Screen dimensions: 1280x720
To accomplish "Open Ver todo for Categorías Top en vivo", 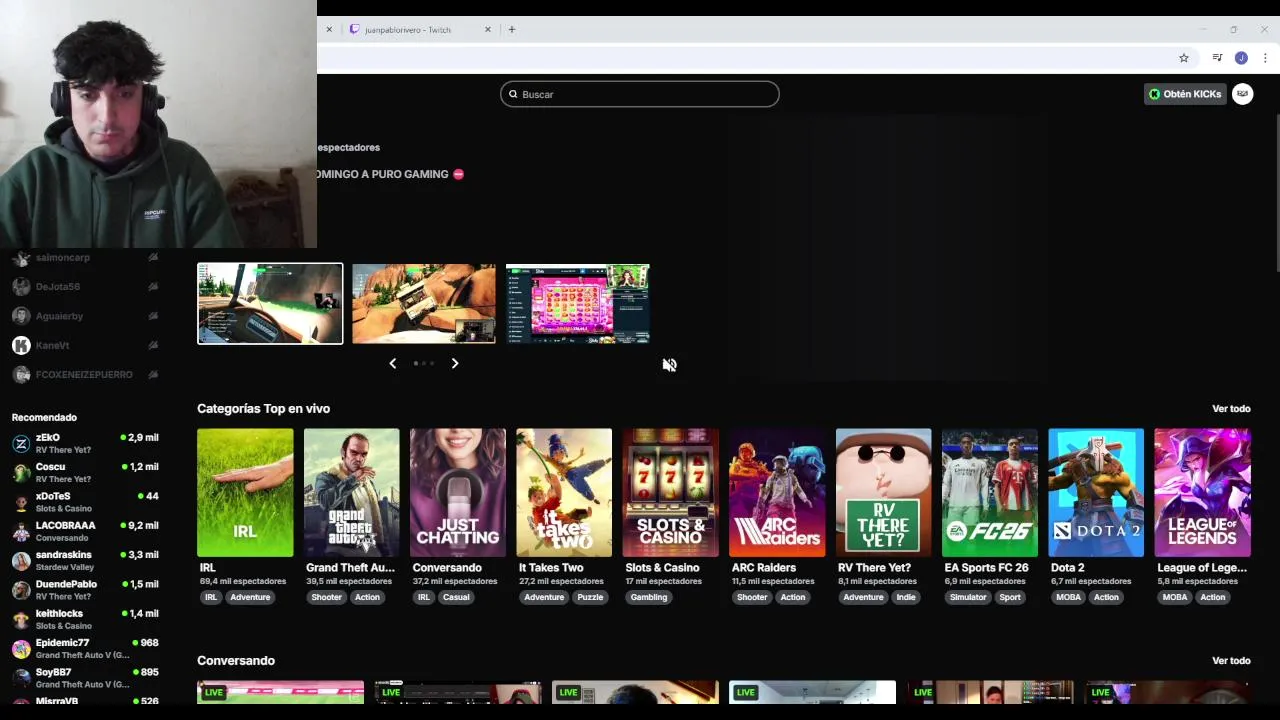I will pos(1231,409).
